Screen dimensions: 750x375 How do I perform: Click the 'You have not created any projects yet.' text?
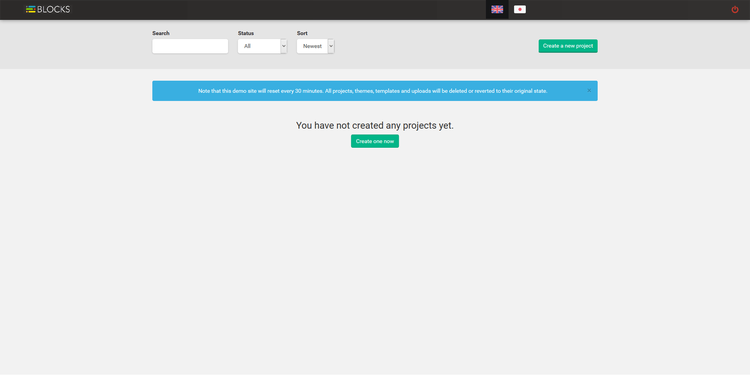coord(375,125)
